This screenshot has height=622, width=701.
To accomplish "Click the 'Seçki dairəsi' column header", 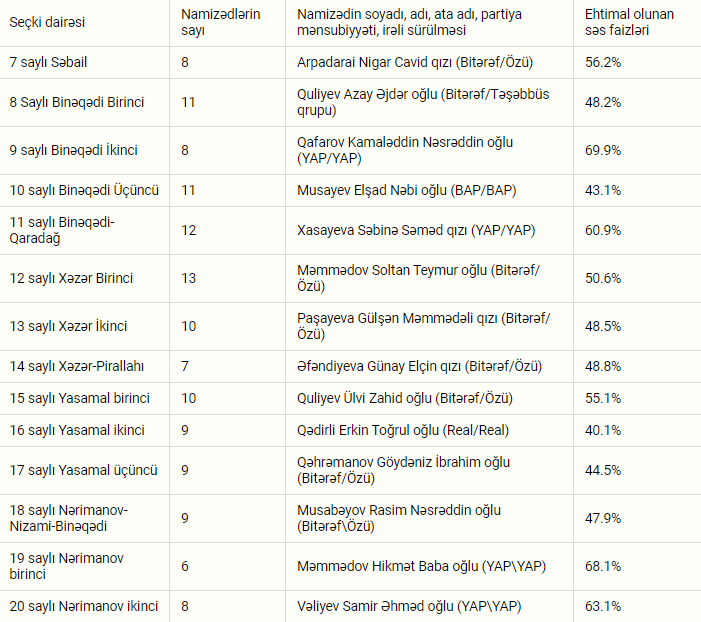I will click(47, 22).
